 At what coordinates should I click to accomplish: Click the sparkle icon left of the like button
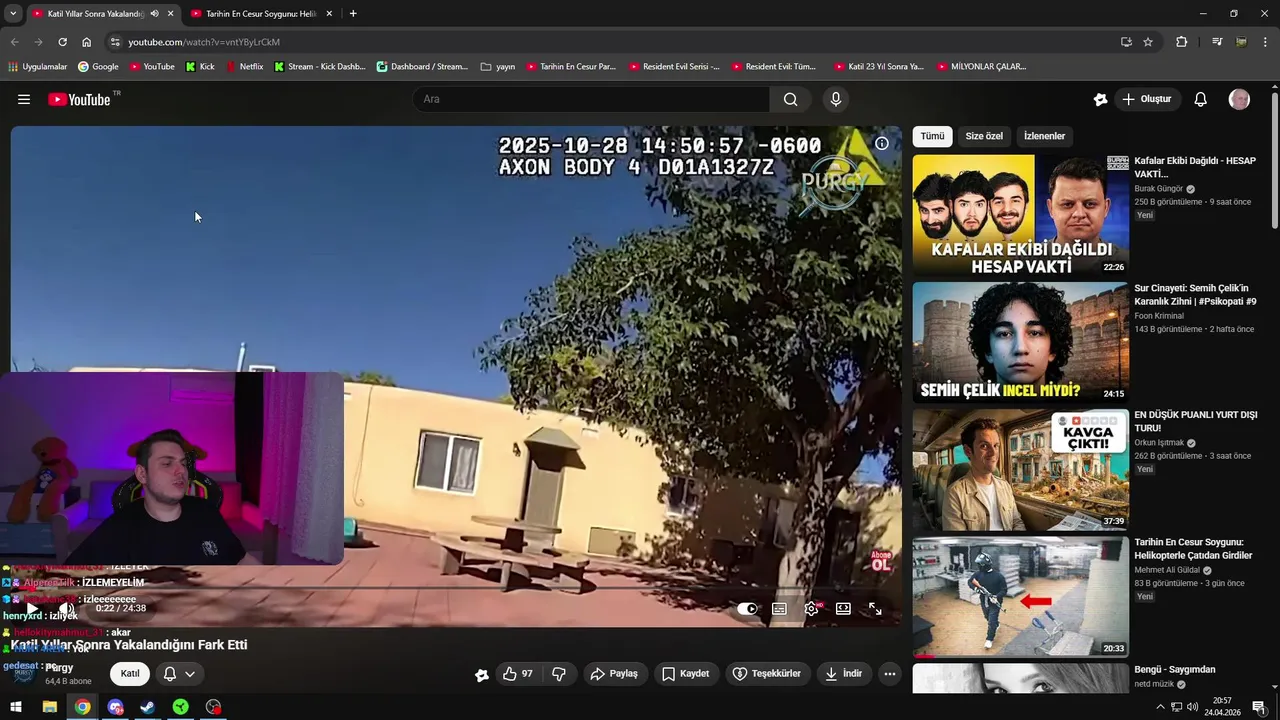[x=482, y=675]
